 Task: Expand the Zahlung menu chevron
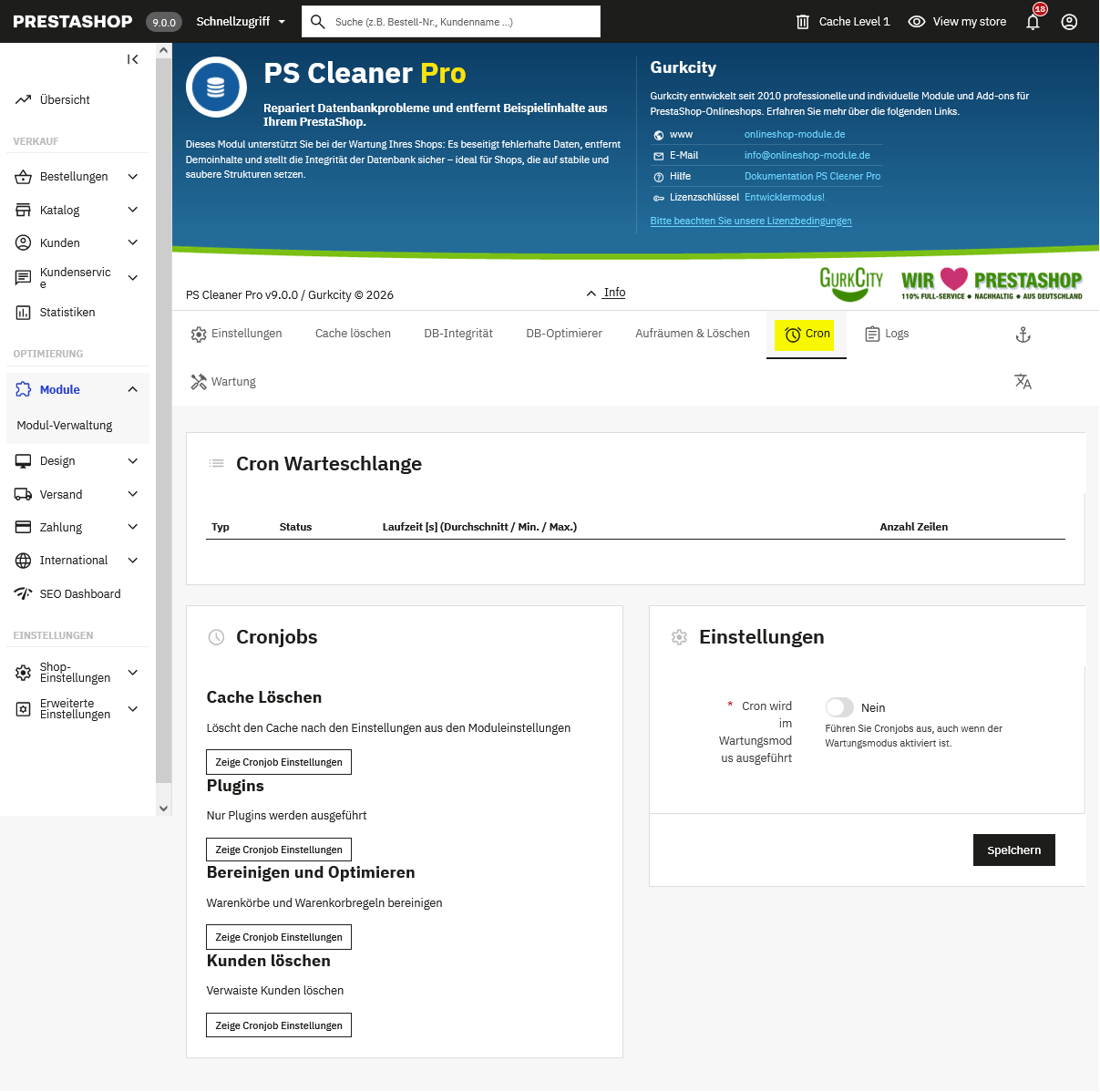pyautogui.click(x=133, y=528)
